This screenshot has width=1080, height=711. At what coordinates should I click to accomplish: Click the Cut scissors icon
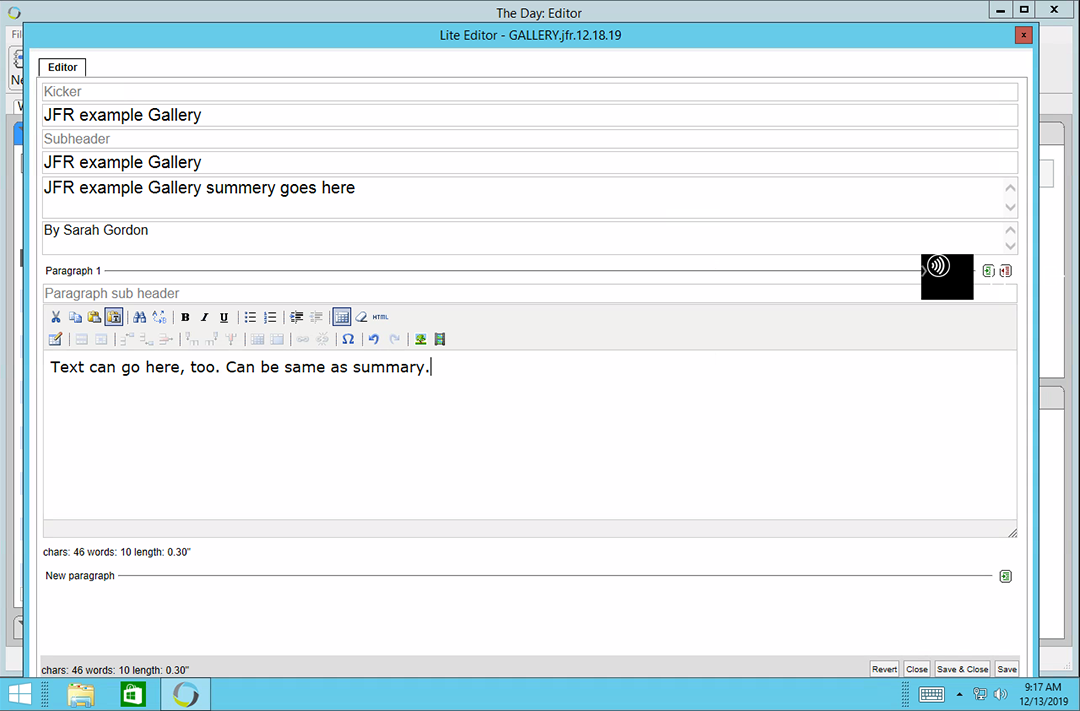tap(56, 317)
